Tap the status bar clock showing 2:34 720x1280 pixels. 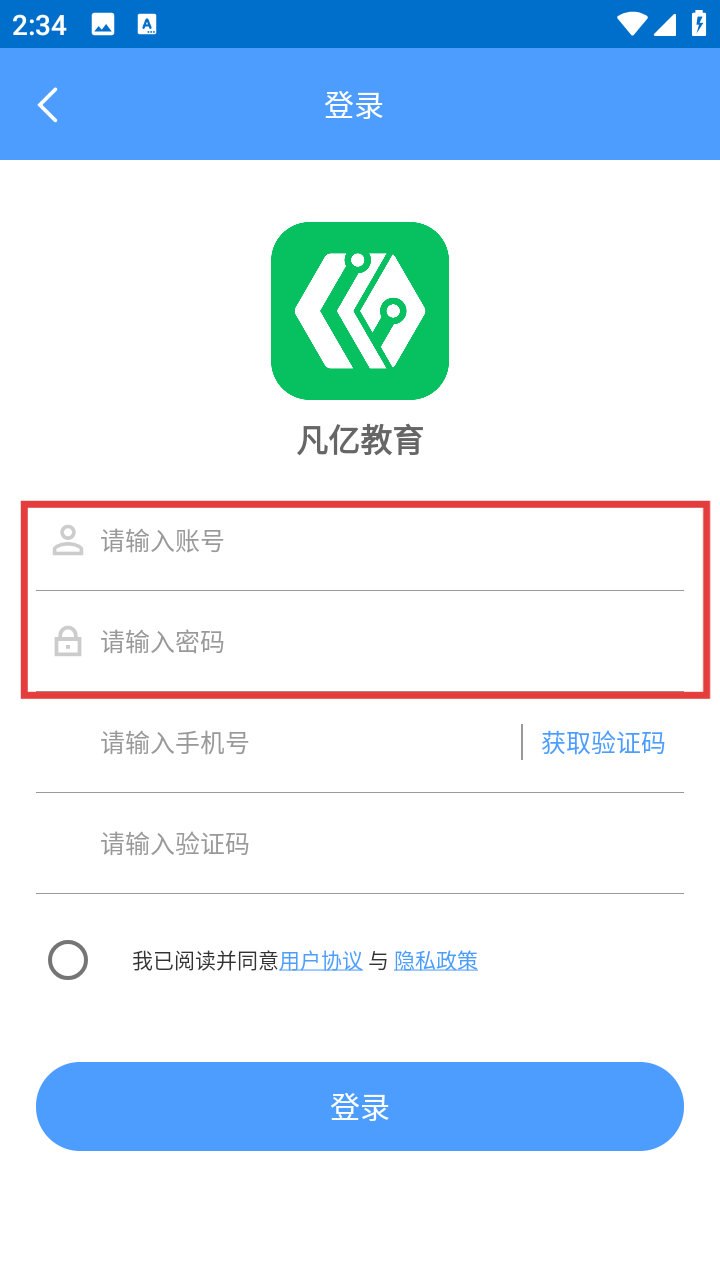(40, 25)
